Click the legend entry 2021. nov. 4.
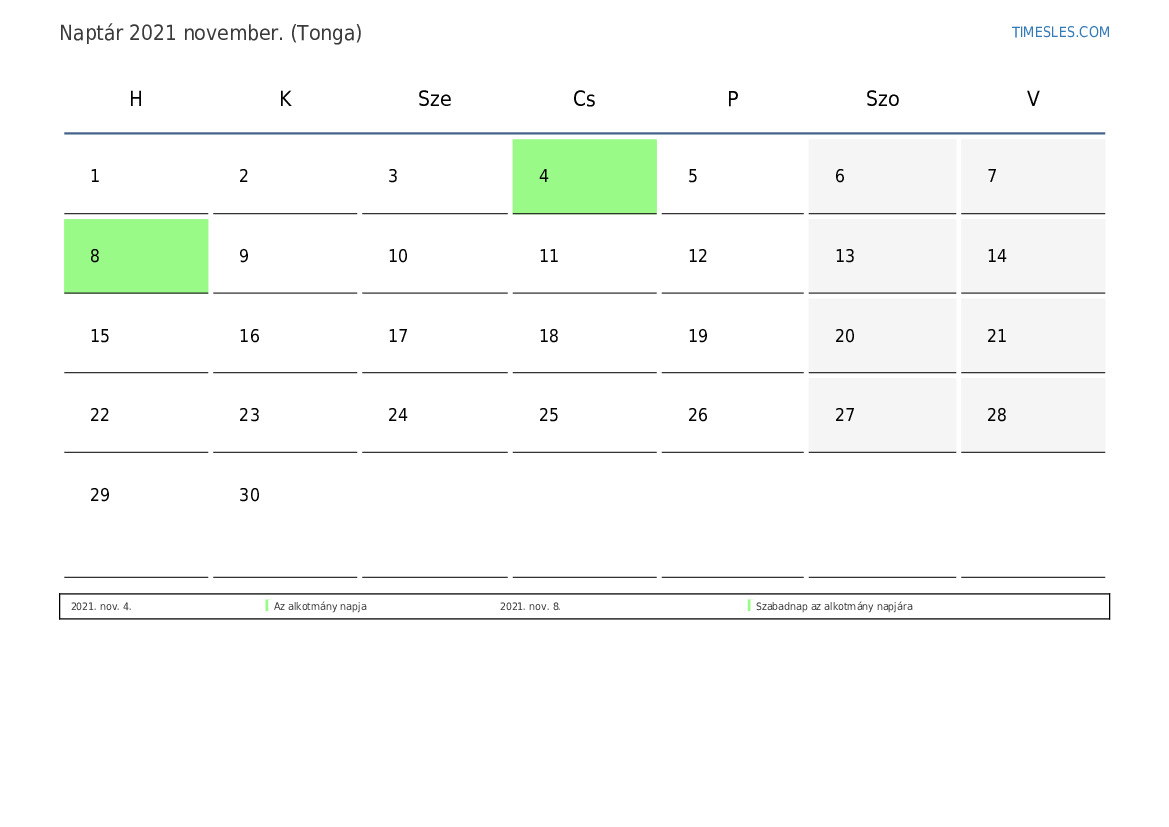 pyautogui.click(x=101, y=606)
